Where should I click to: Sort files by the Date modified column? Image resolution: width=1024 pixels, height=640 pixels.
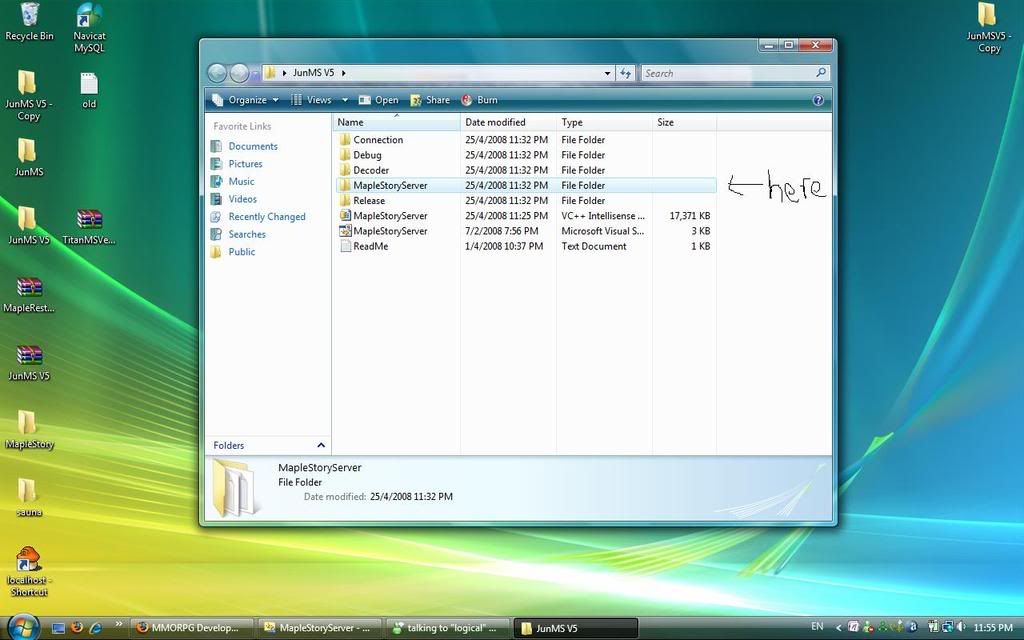[495, 122]
